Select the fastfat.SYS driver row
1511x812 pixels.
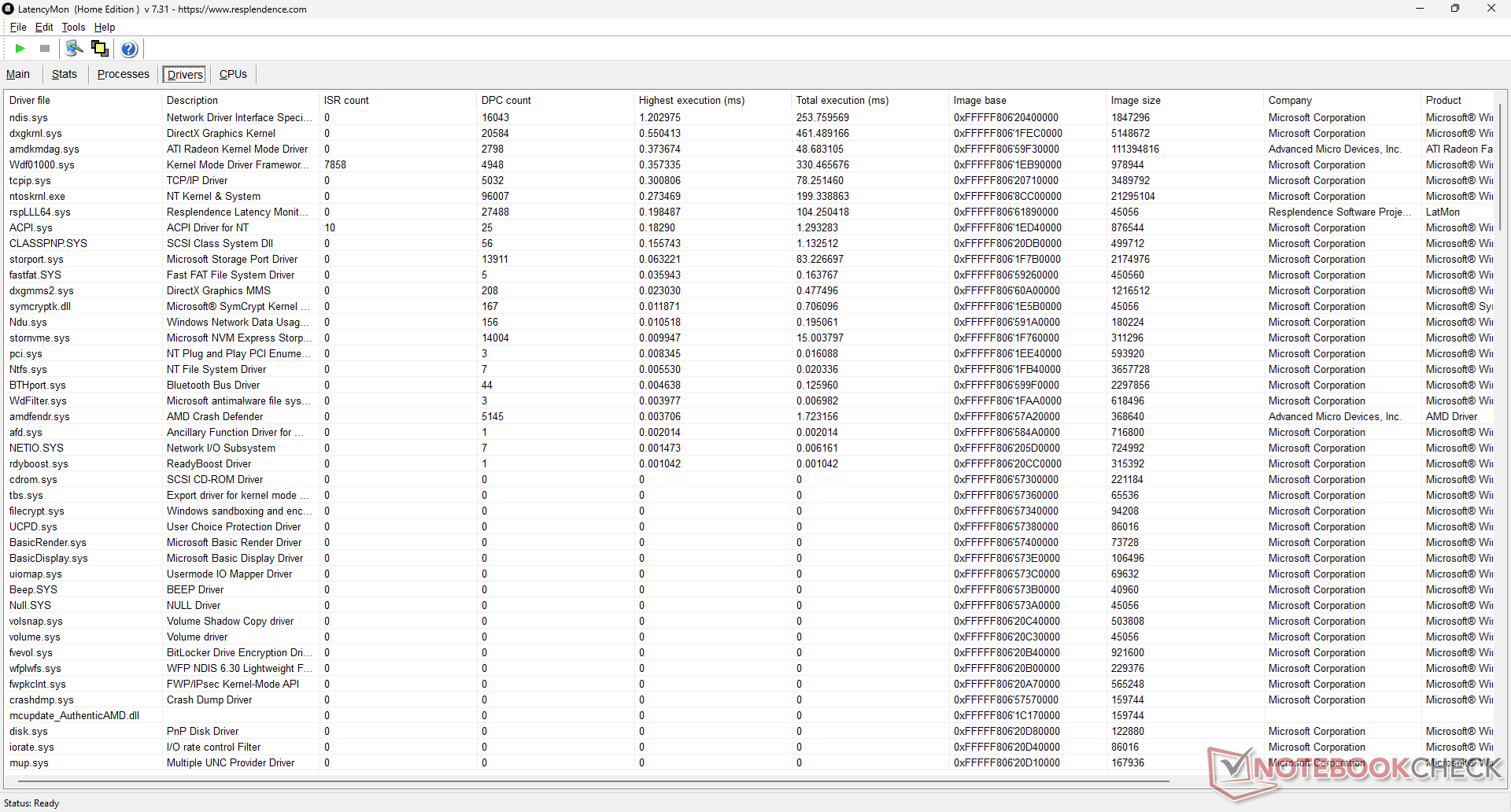[x=749, y=275]
